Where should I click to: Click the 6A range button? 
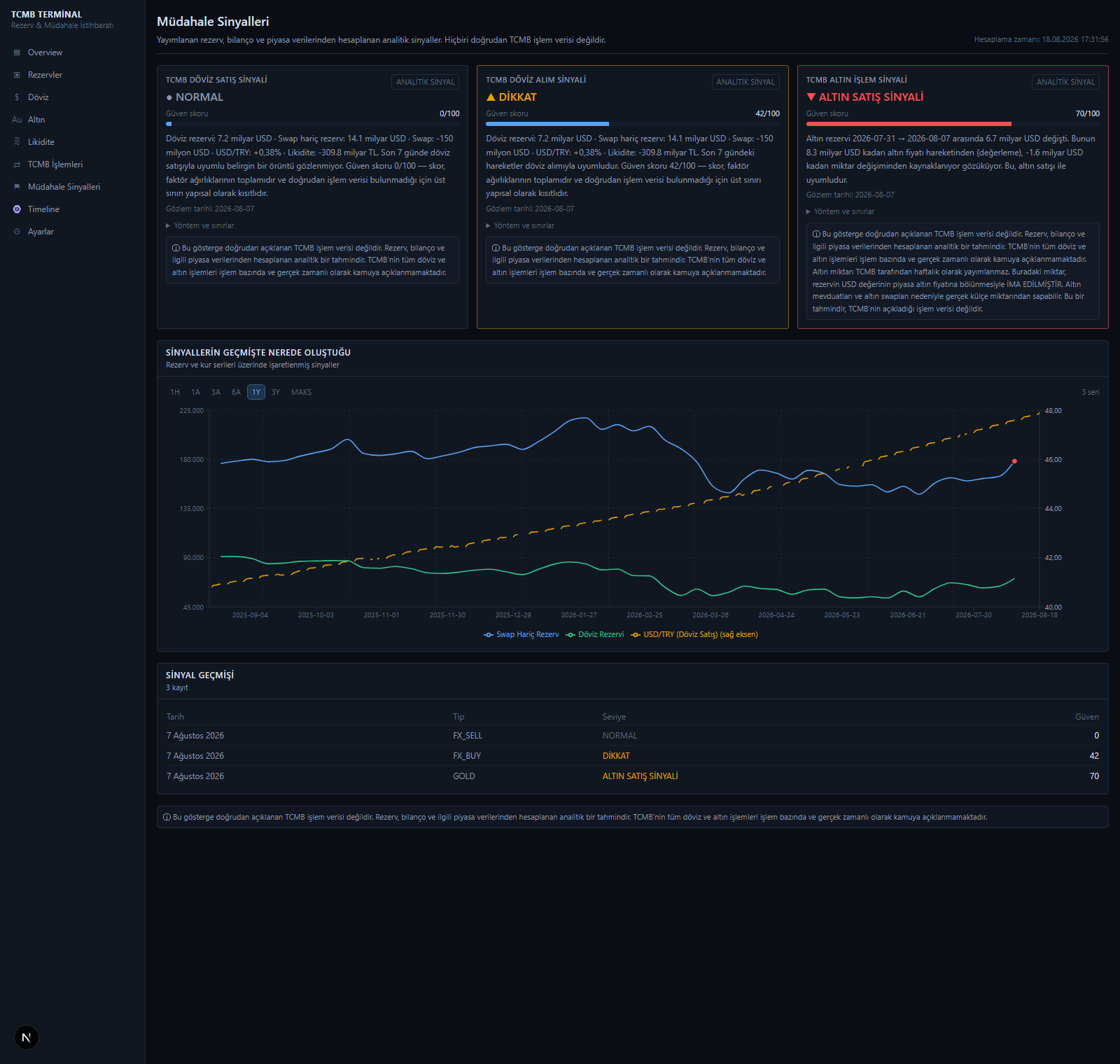(x=236, y=392)
